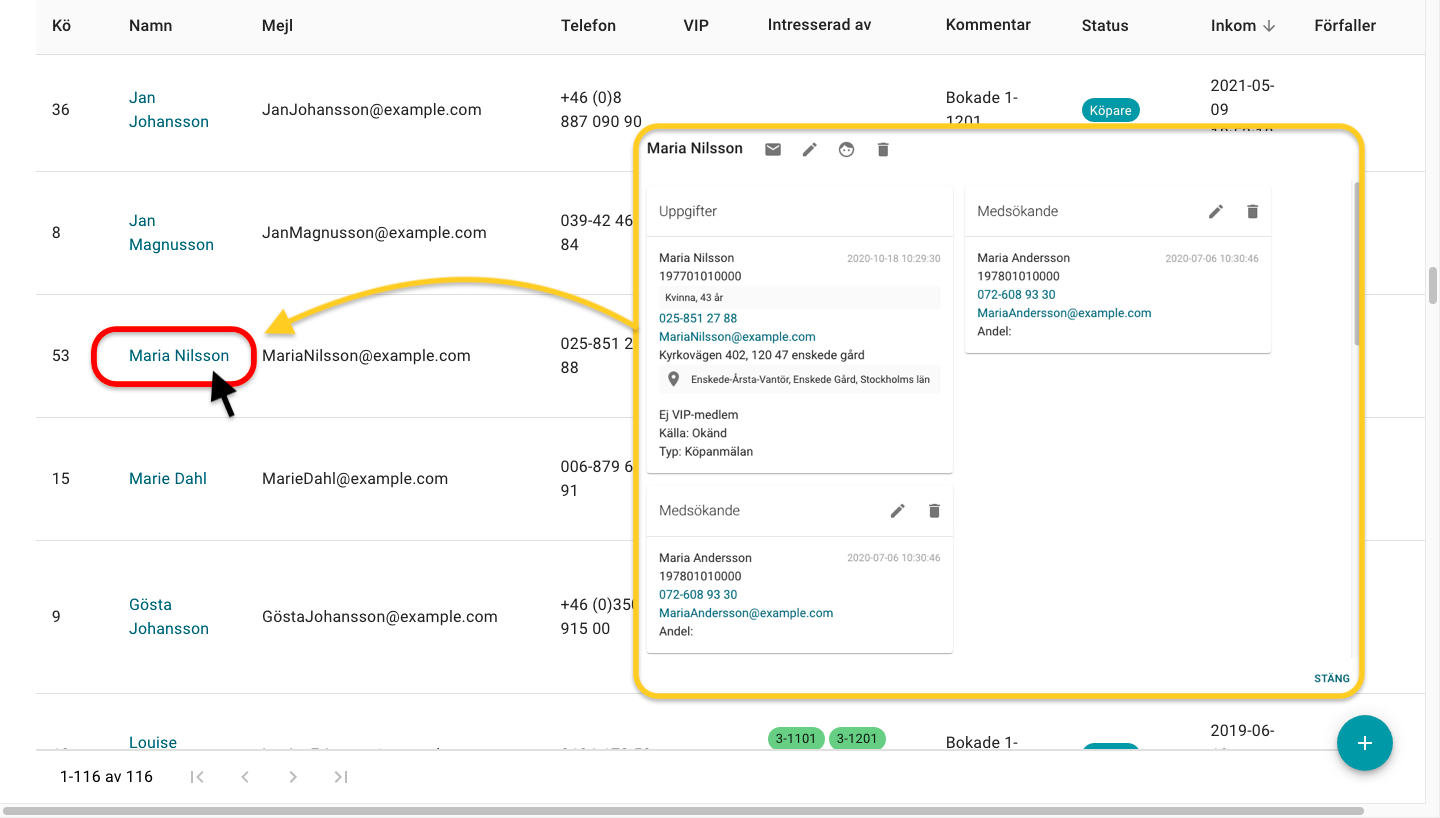Click the Köpare status chip for Jan Johansson
Image resolution: width=1440 pixels, height=818 pixels.
(x=1111, y=110)
